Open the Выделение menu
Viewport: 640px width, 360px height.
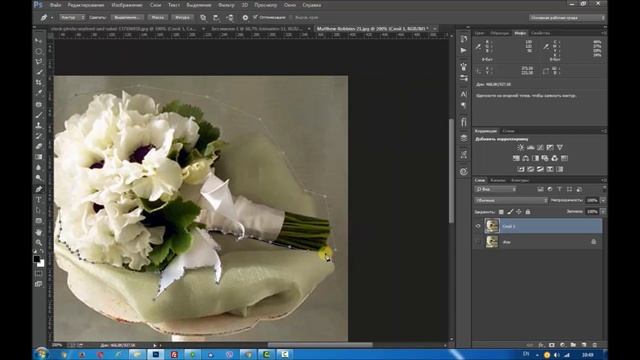(199, 5)
